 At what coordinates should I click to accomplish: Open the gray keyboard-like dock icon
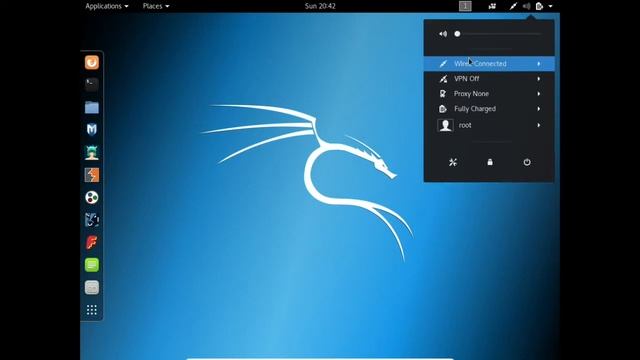(92, 287)
